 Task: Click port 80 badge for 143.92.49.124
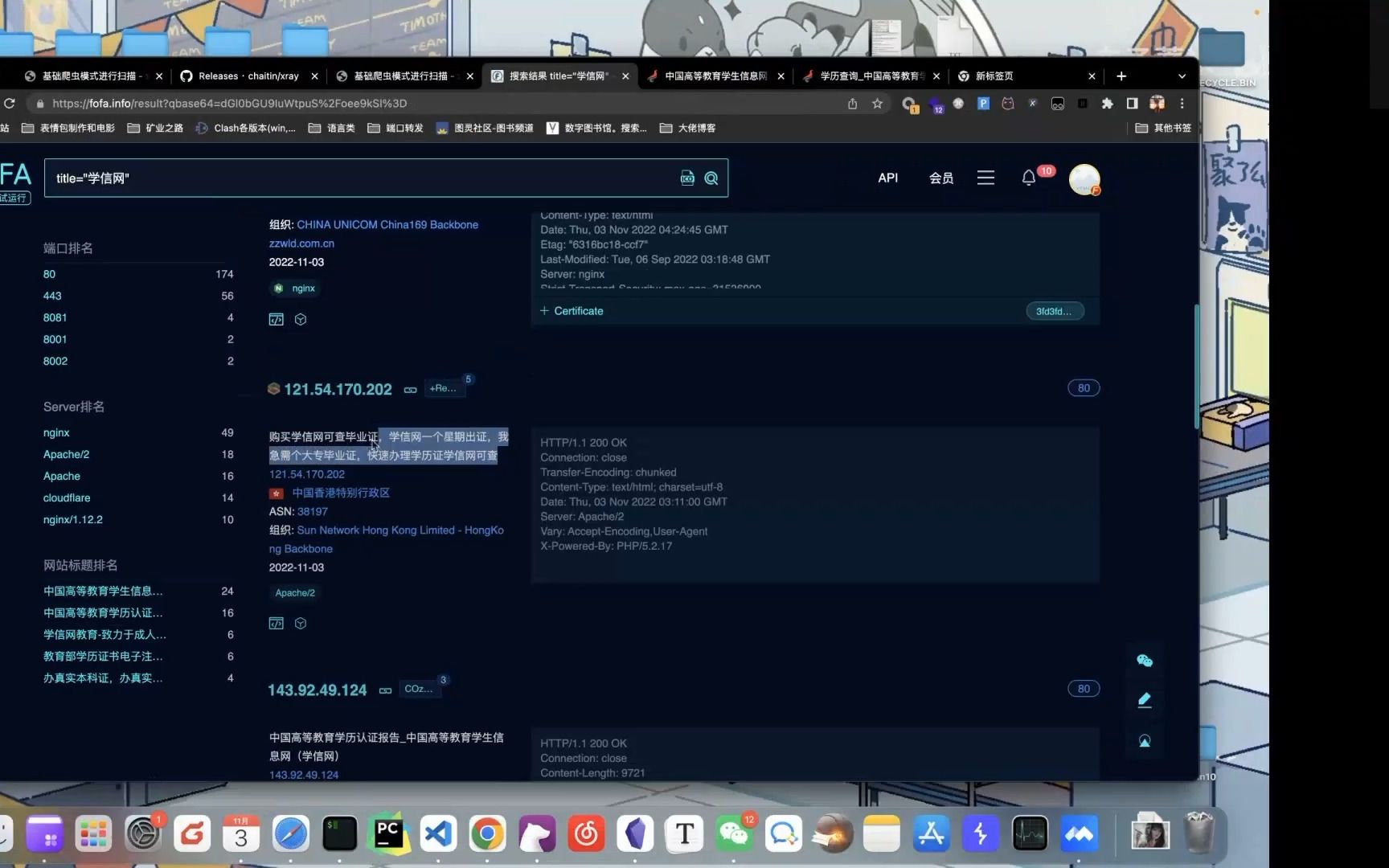[1084, 689]
